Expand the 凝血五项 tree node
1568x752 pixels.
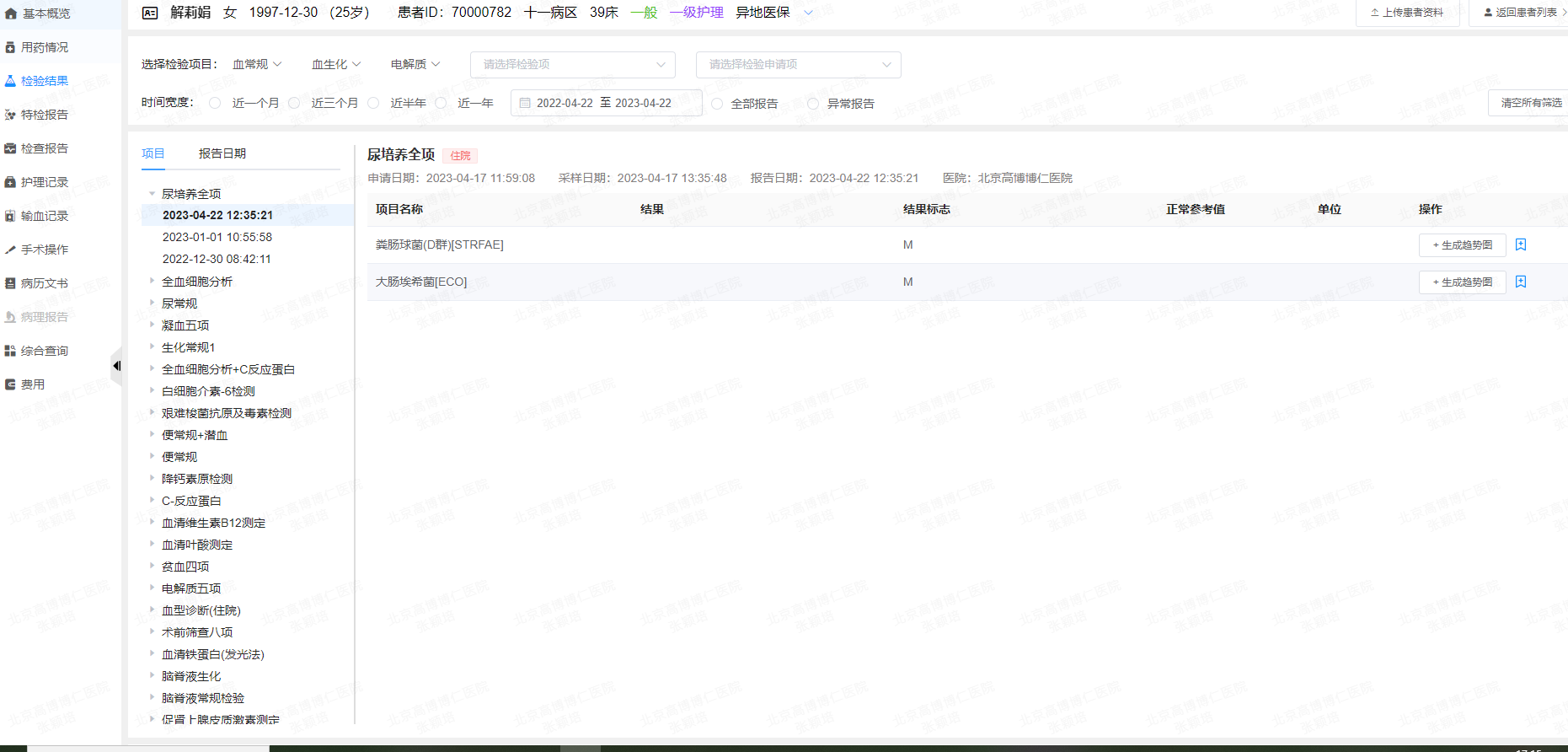click(x=152, y=325)
